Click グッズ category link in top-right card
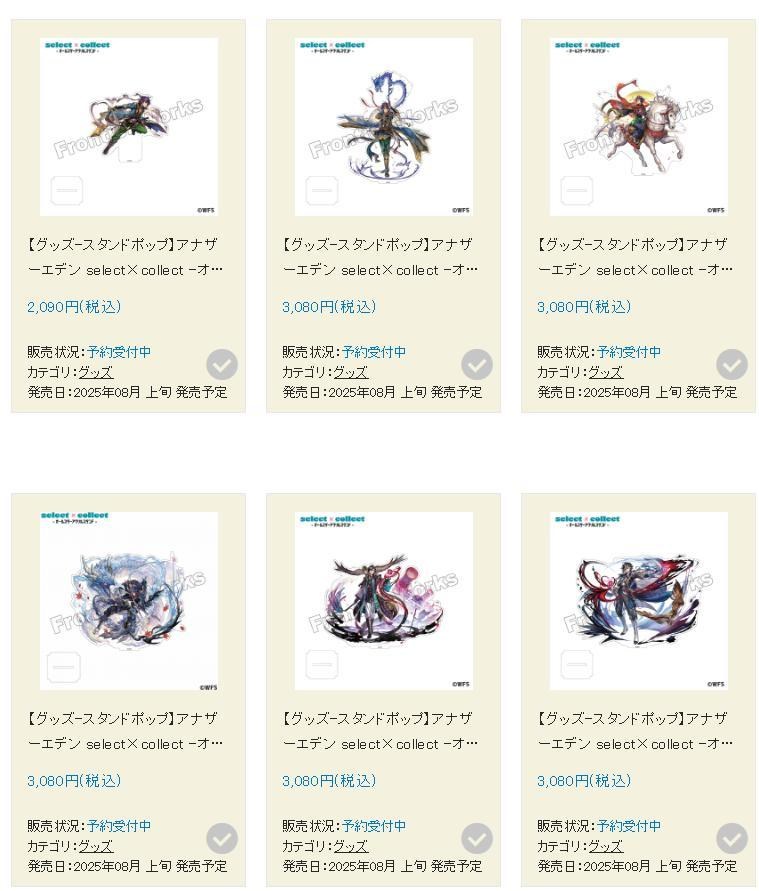Image resolution: width=759 pixels, height=891 pixels. tap(606, 372)
